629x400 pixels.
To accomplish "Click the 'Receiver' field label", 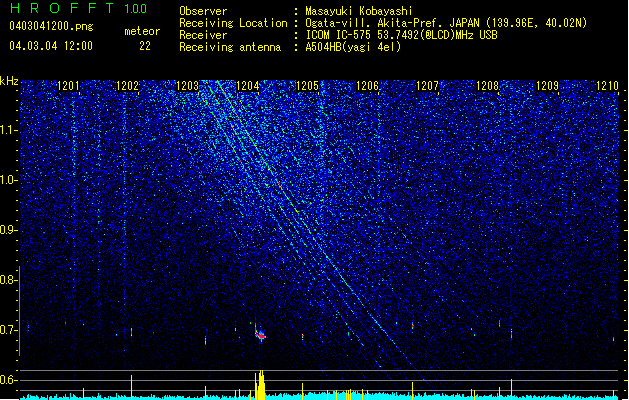I will [x=203, y=35].
